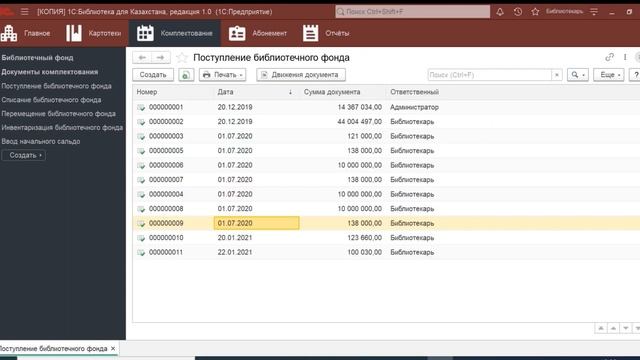Click the Создать button in toolbar
640x360 pixels.
tap(153, 75)
